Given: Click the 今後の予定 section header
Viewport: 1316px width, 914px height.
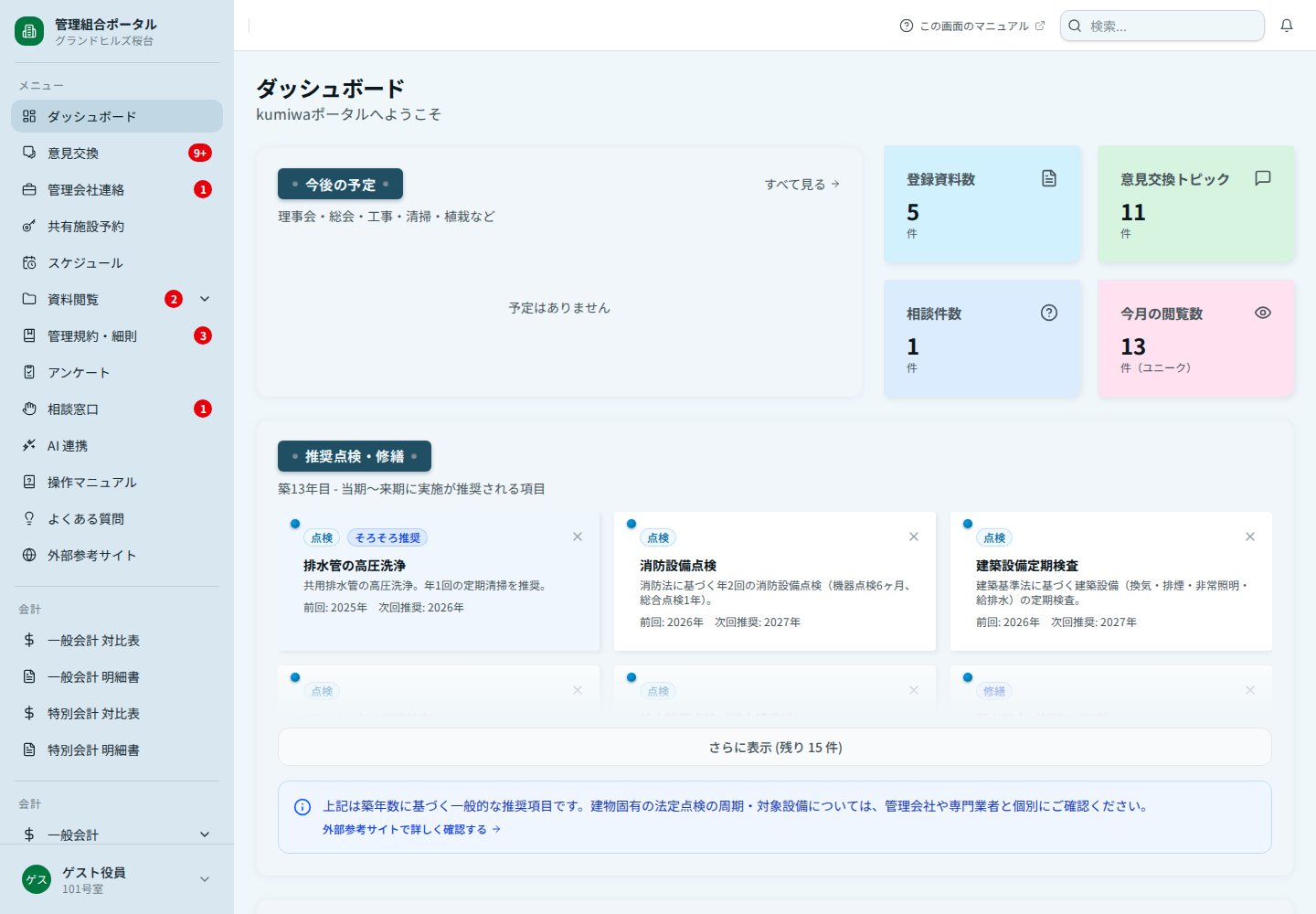Looking at the screenshot, I should [x=340, y=184].
